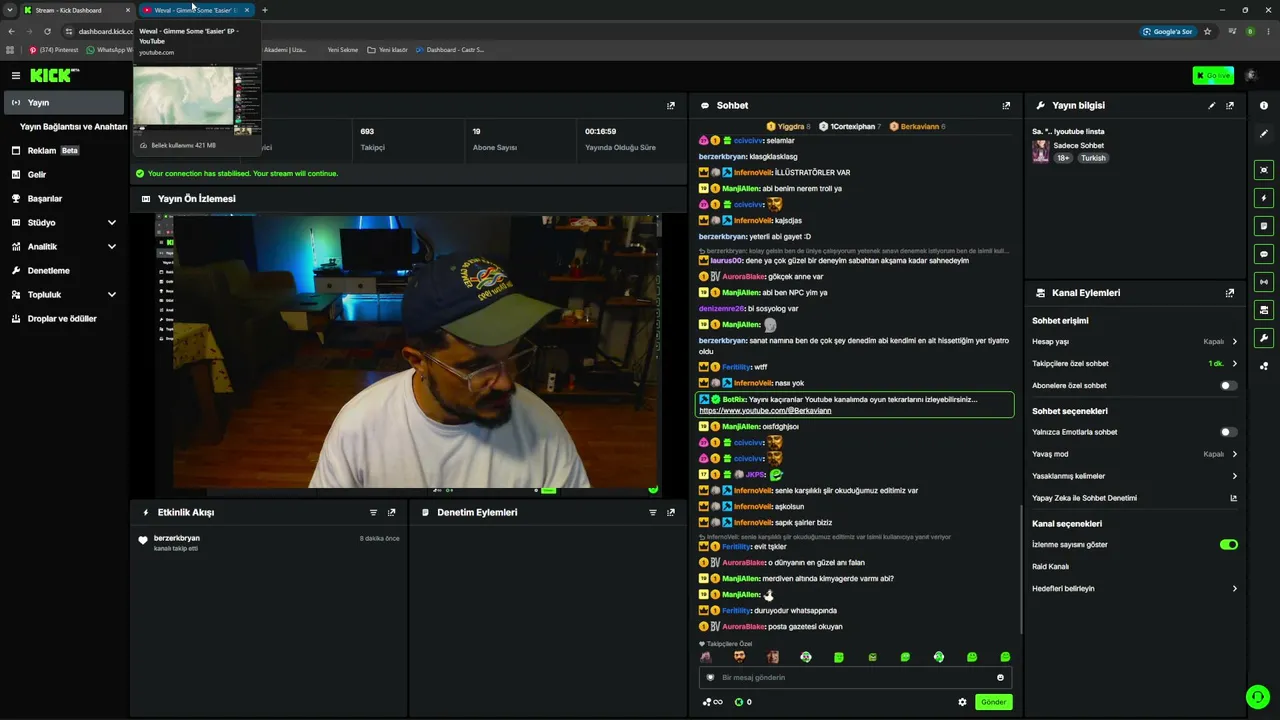This screenshot has width=1280, height=720.
Task: Open chat settings gear next to Gönder
Action: click(x=962, y=702)
